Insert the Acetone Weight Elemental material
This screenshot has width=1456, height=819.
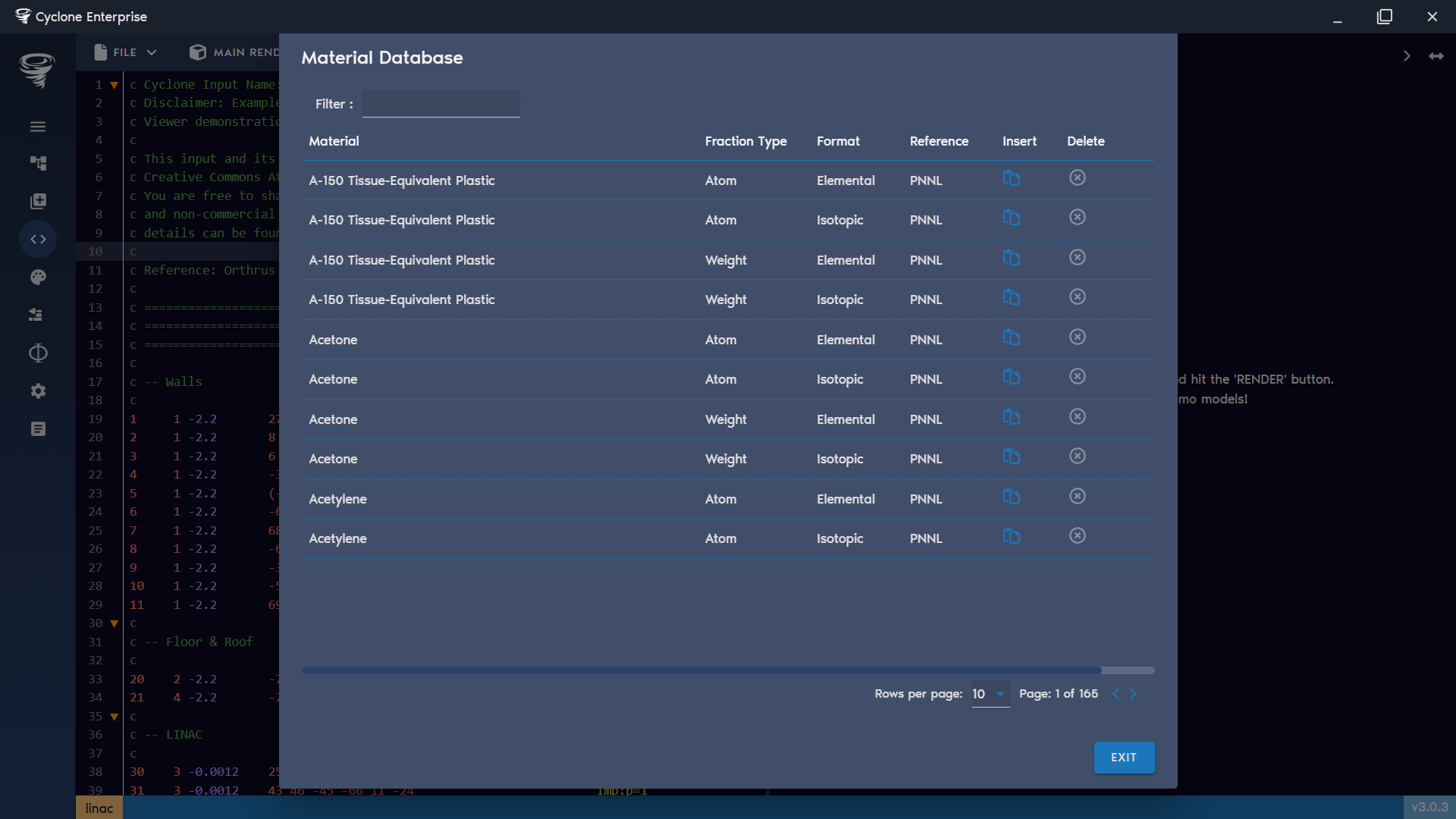point(1012,417)
